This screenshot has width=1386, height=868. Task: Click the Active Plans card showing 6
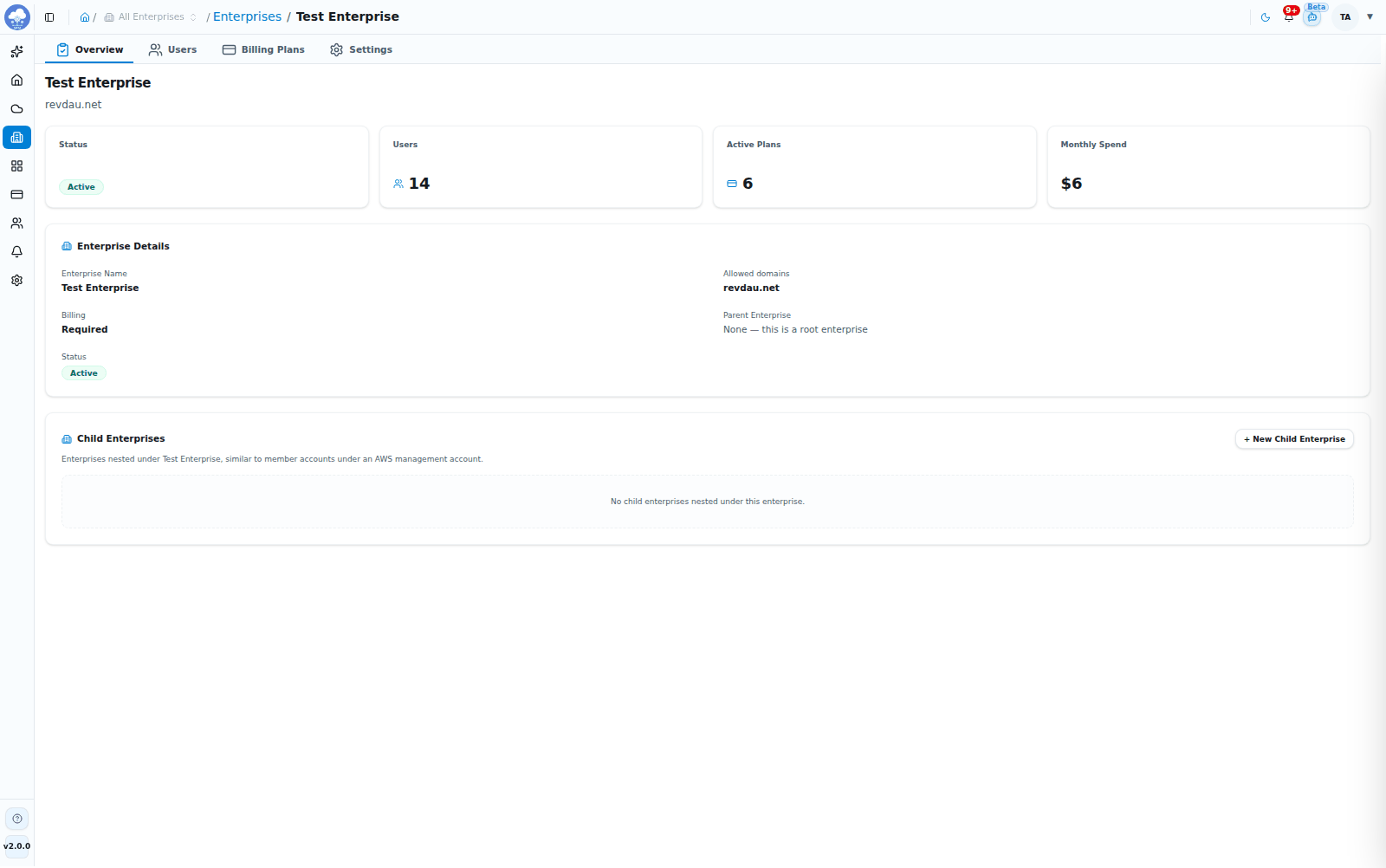(875, 167)
